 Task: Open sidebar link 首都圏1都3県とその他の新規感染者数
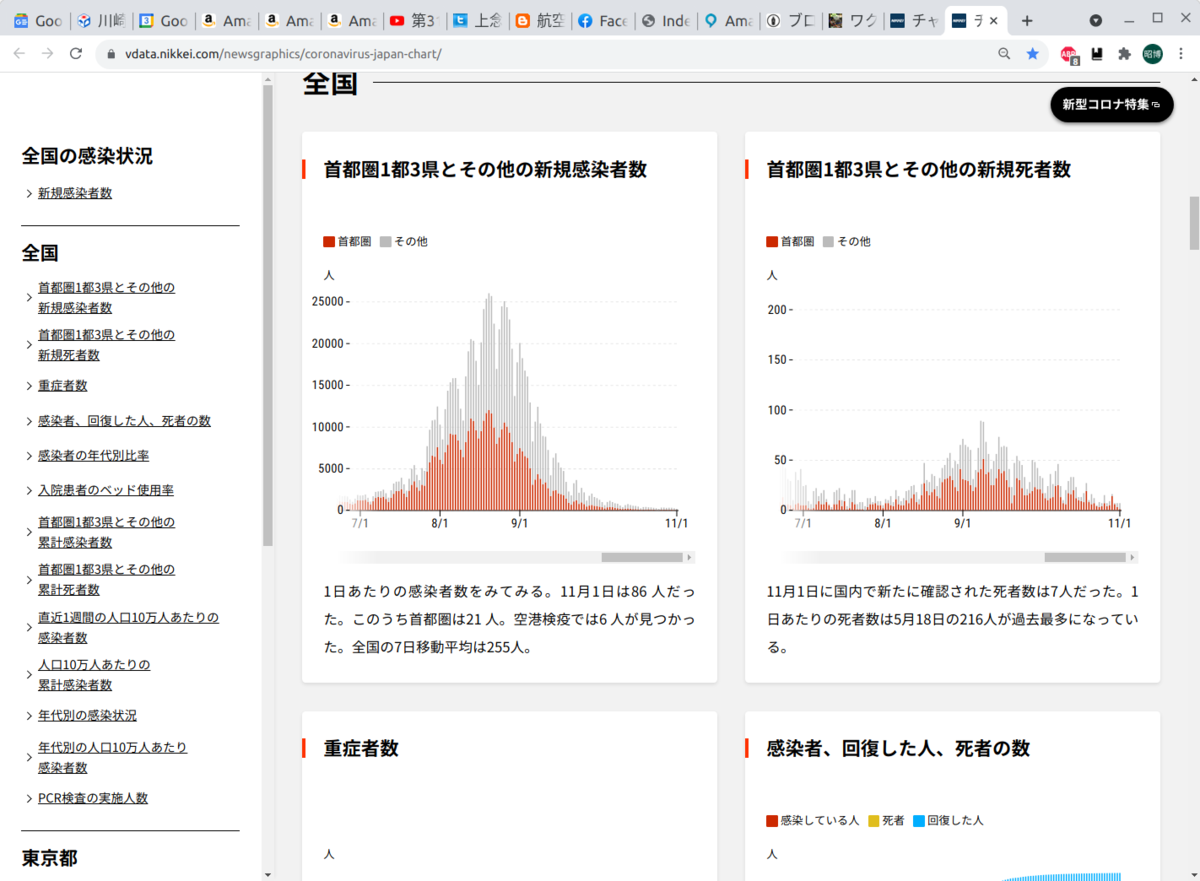pyautogui.click(x=106, y=298)
